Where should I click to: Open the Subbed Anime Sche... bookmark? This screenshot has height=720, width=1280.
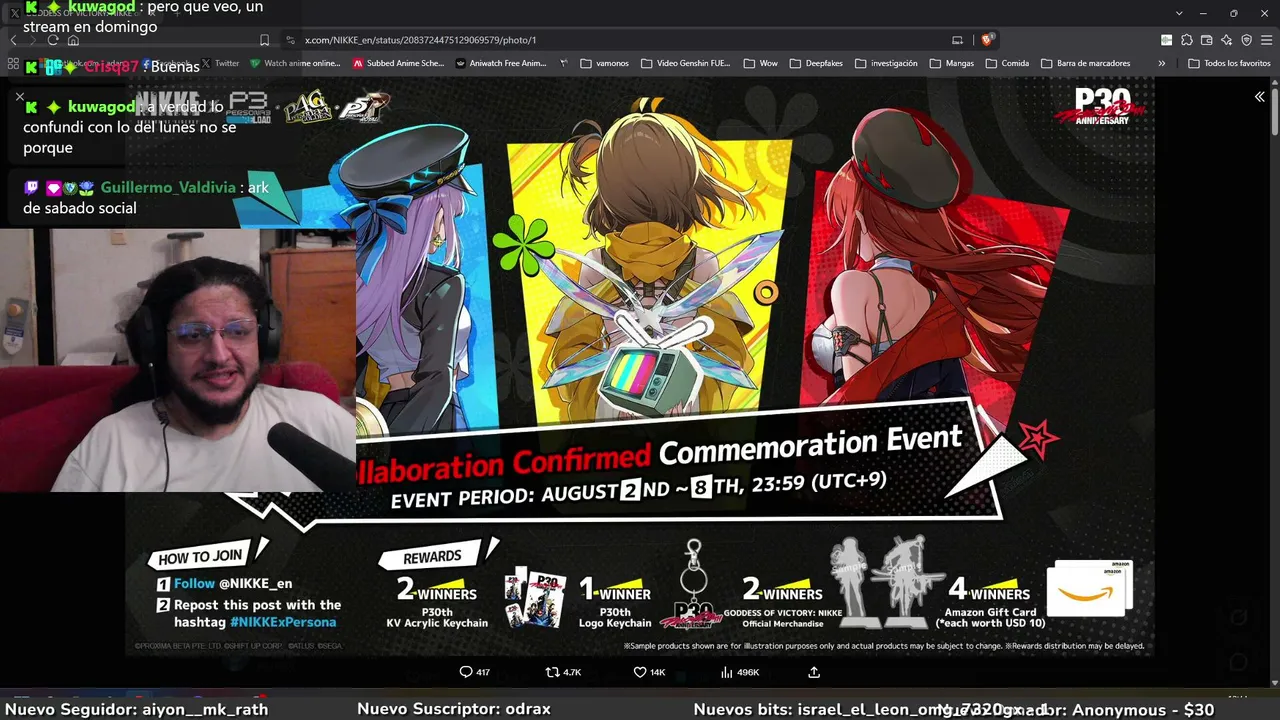398,63
